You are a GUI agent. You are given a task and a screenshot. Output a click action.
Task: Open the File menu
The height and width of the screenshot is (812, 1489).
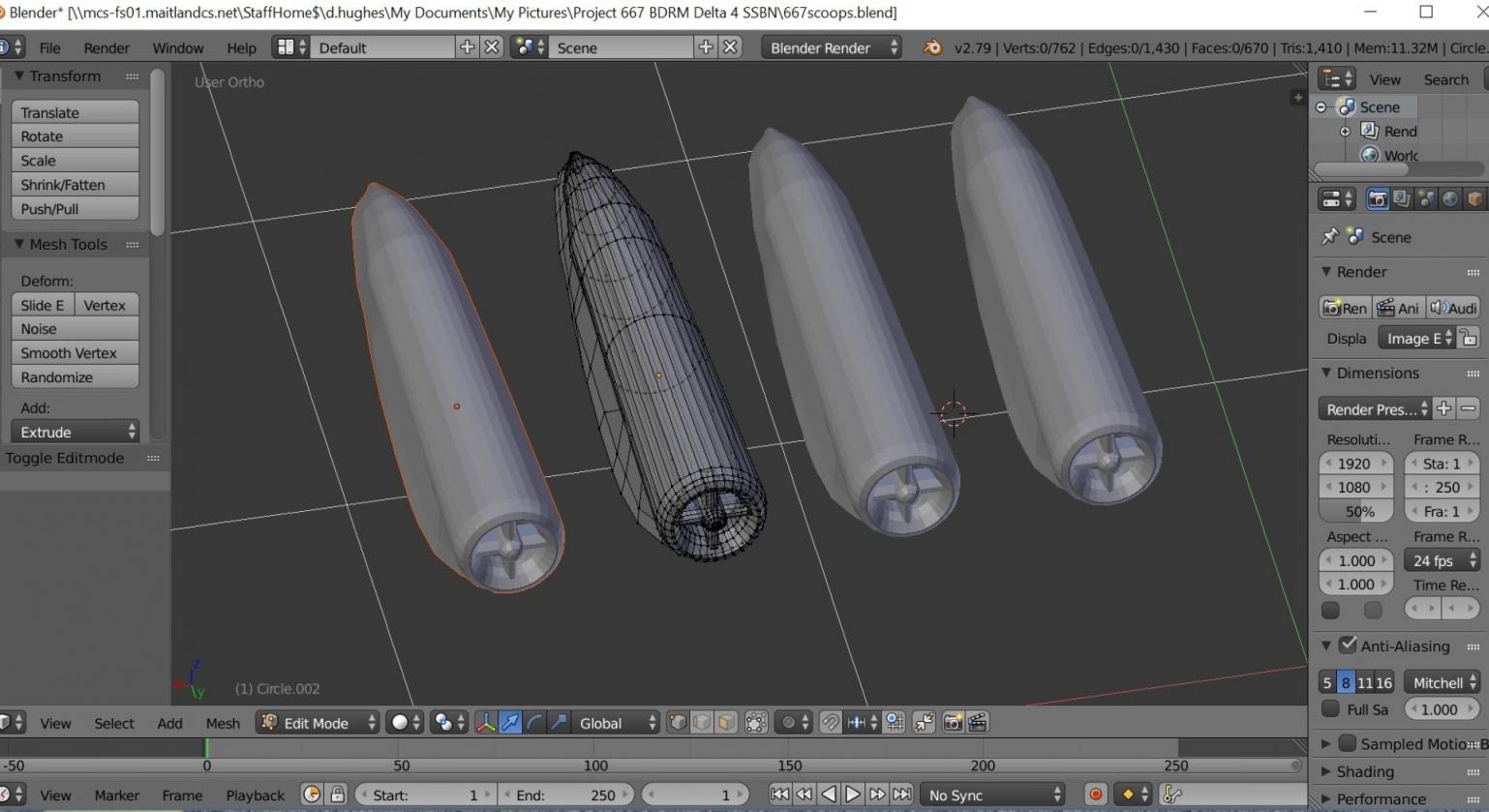49,47
